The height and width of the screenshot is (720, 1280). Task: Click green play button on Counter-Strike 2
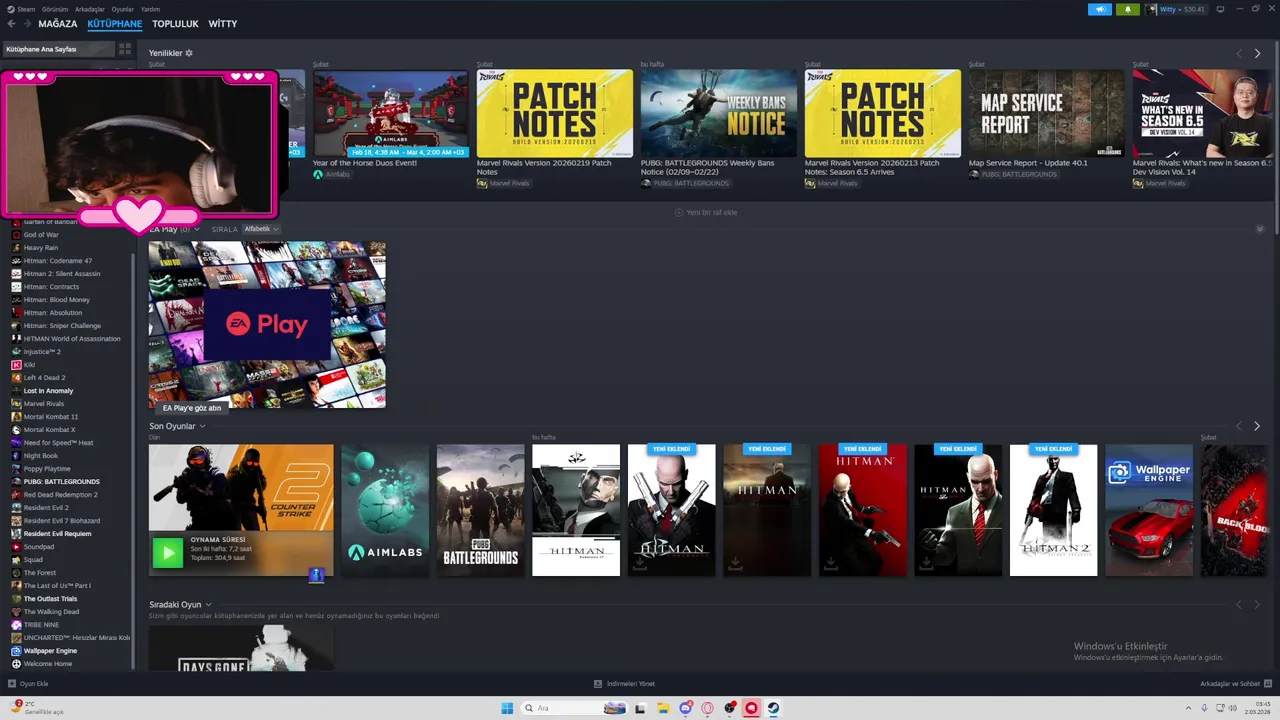coord(167,552)
